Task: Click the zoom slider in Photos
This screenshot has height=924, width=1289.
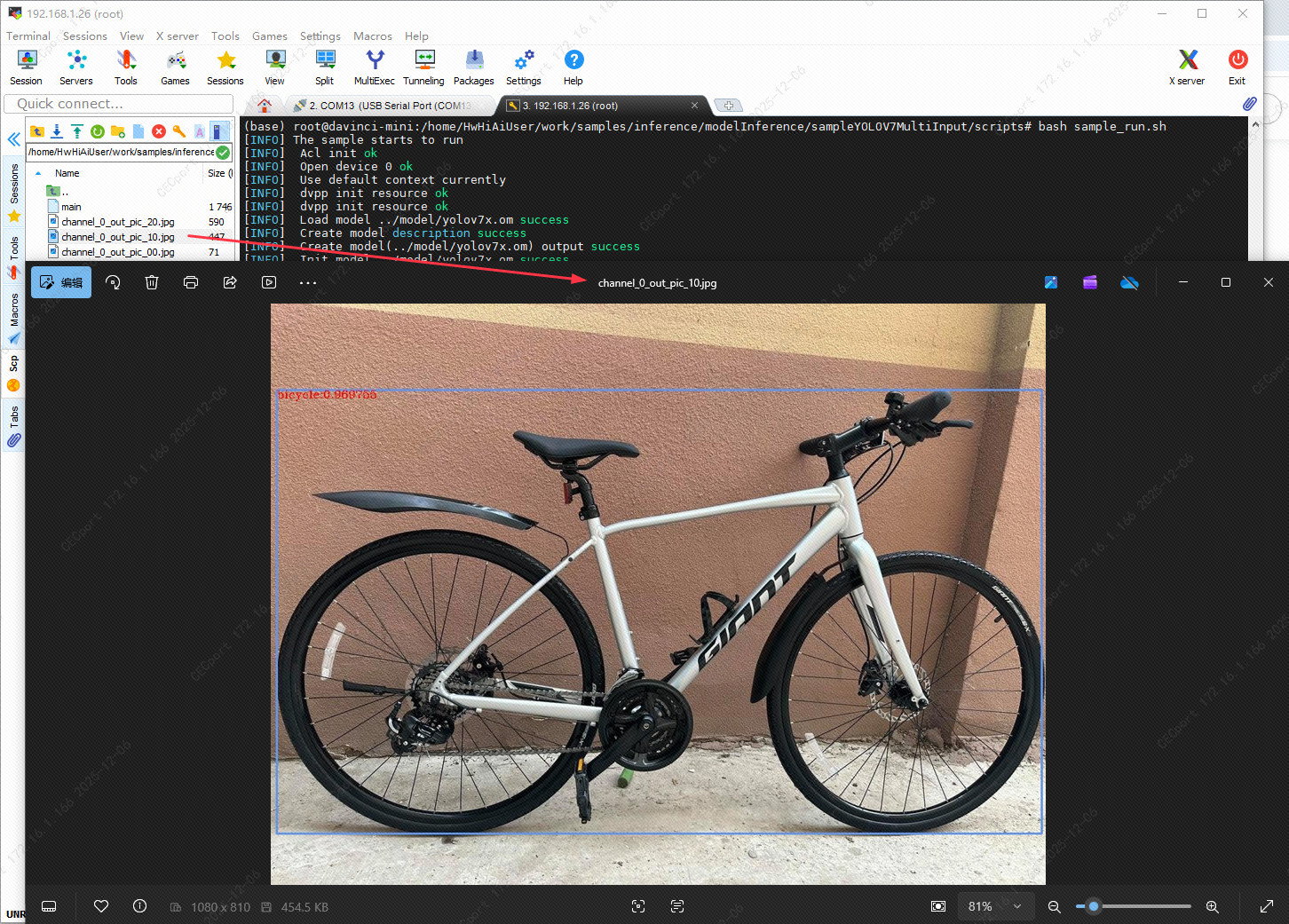Action: (1134, 906)
